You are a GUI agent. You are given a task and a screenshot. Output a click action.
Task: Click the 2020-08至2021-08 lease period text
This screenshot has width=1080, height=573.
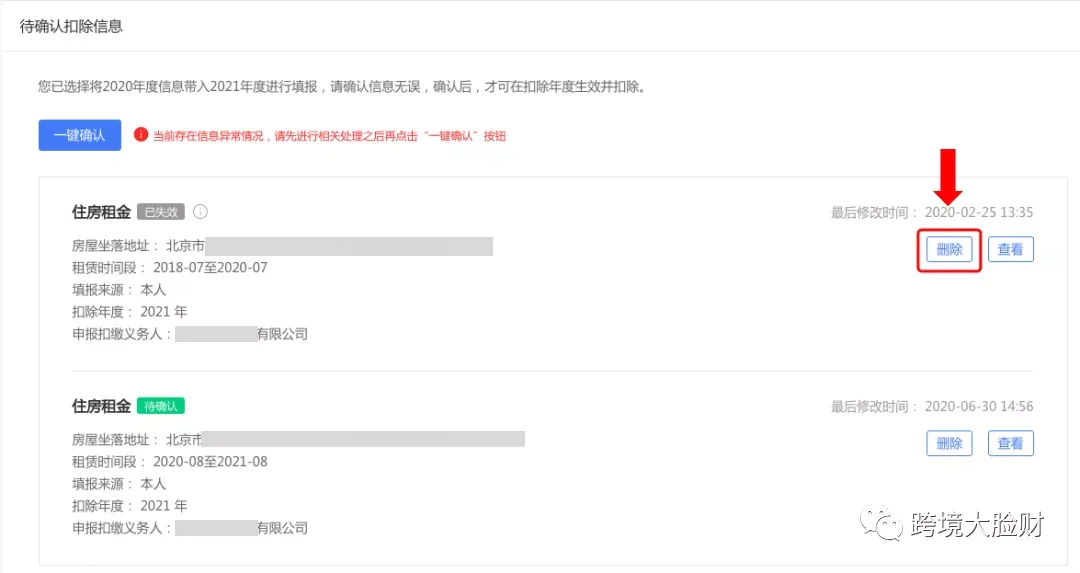210,461
